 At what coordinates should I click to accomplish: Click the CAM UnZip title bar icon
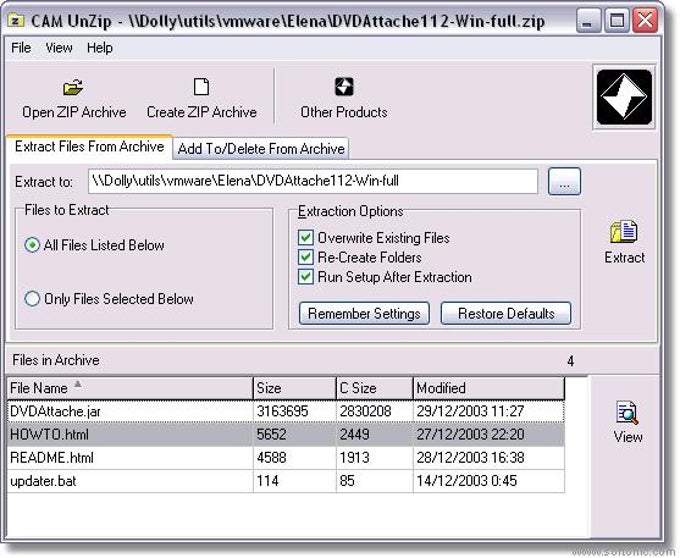(16, 20)
